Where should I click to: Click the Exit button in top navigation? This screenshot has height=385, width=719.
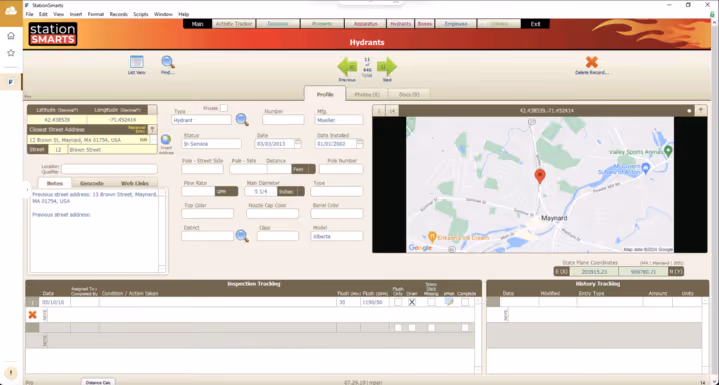point(536,24)
